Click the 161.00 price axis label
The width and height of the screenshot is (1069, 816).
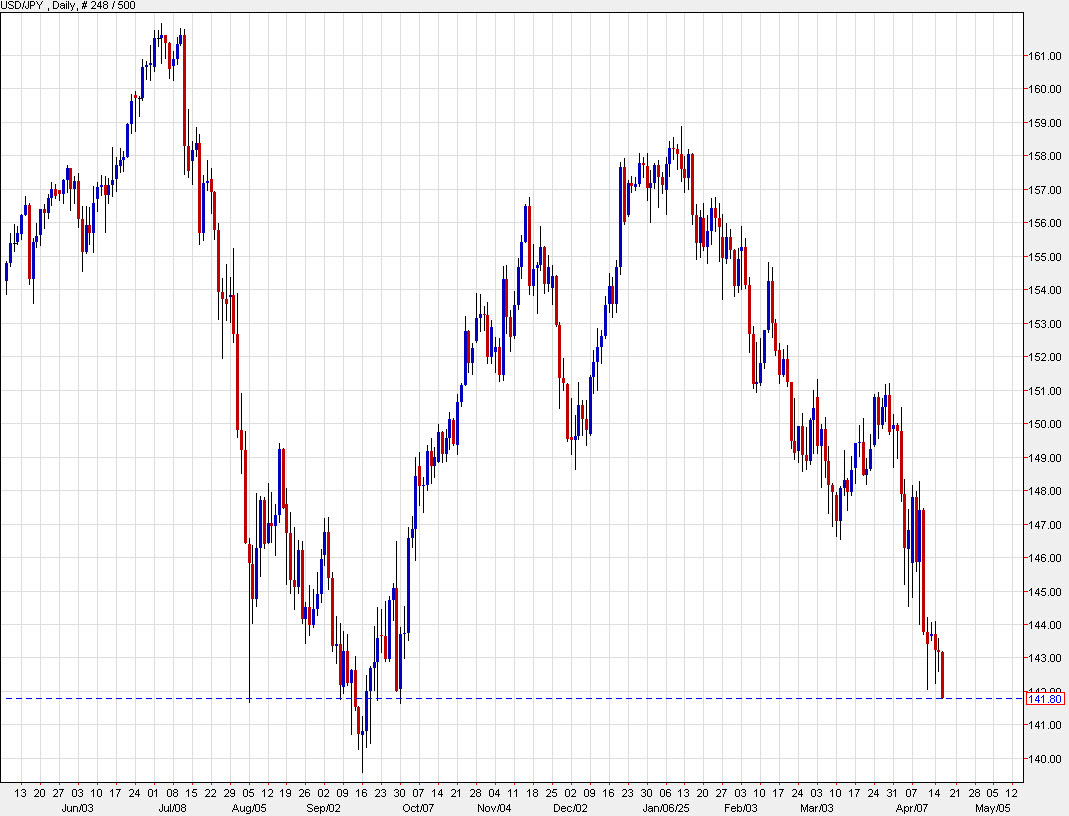click(x=1045, y=57)
